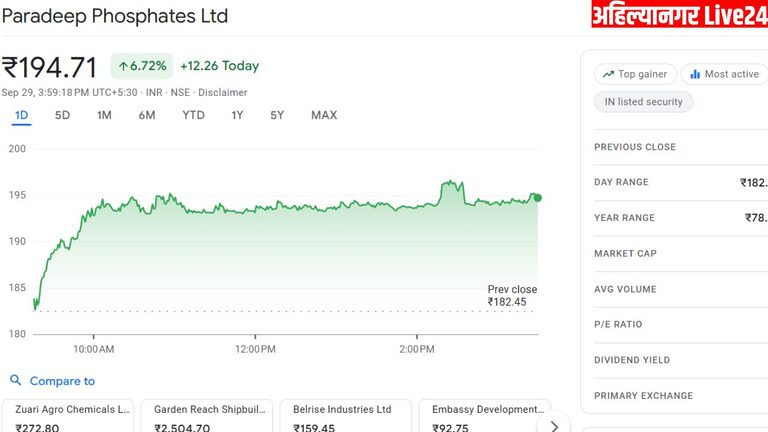Click the Most active bars icon
Viewport: 768px width, 432px height.
click(x=695, y=74)
